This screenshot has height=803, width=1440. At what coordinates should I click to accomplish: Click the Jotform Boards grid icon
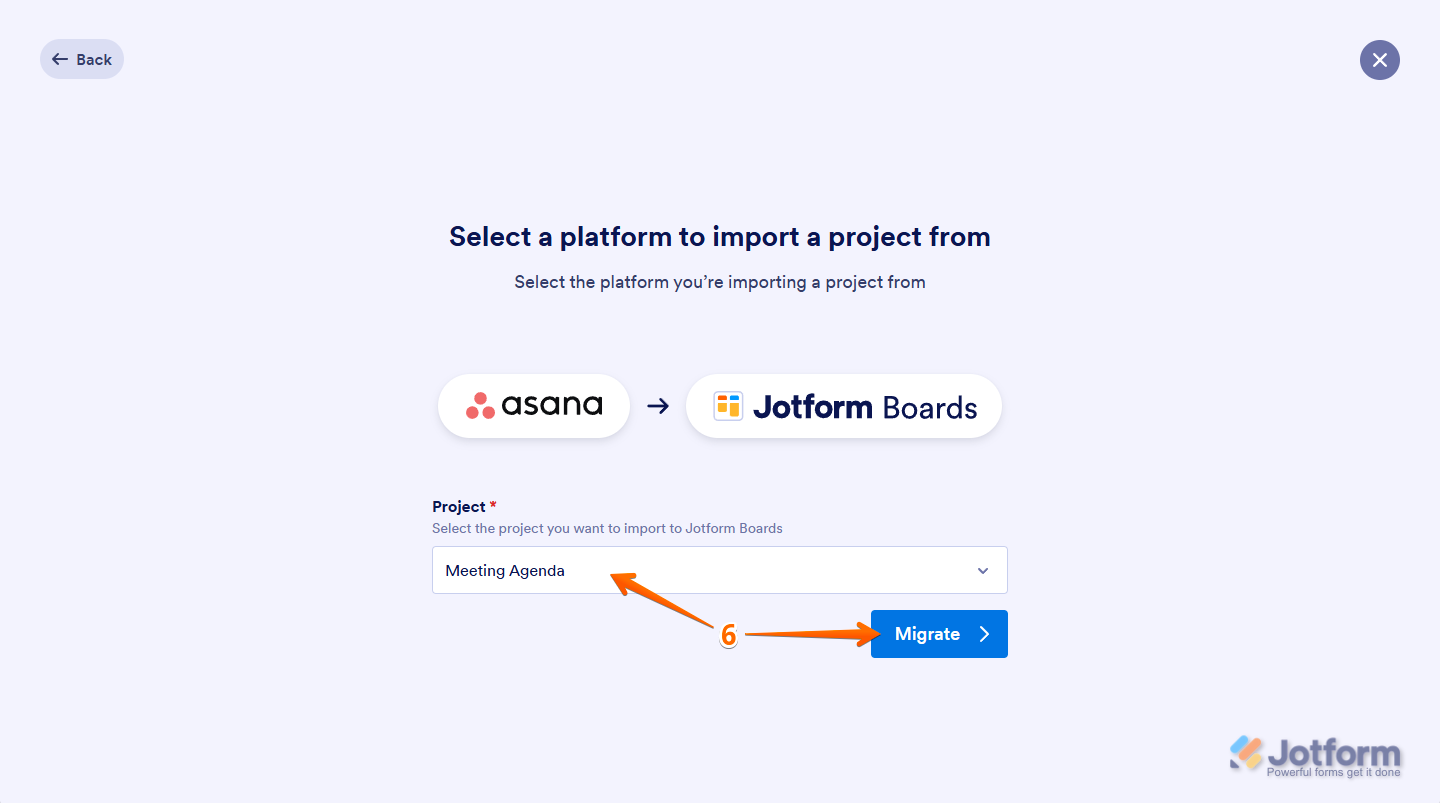[727, 406]
